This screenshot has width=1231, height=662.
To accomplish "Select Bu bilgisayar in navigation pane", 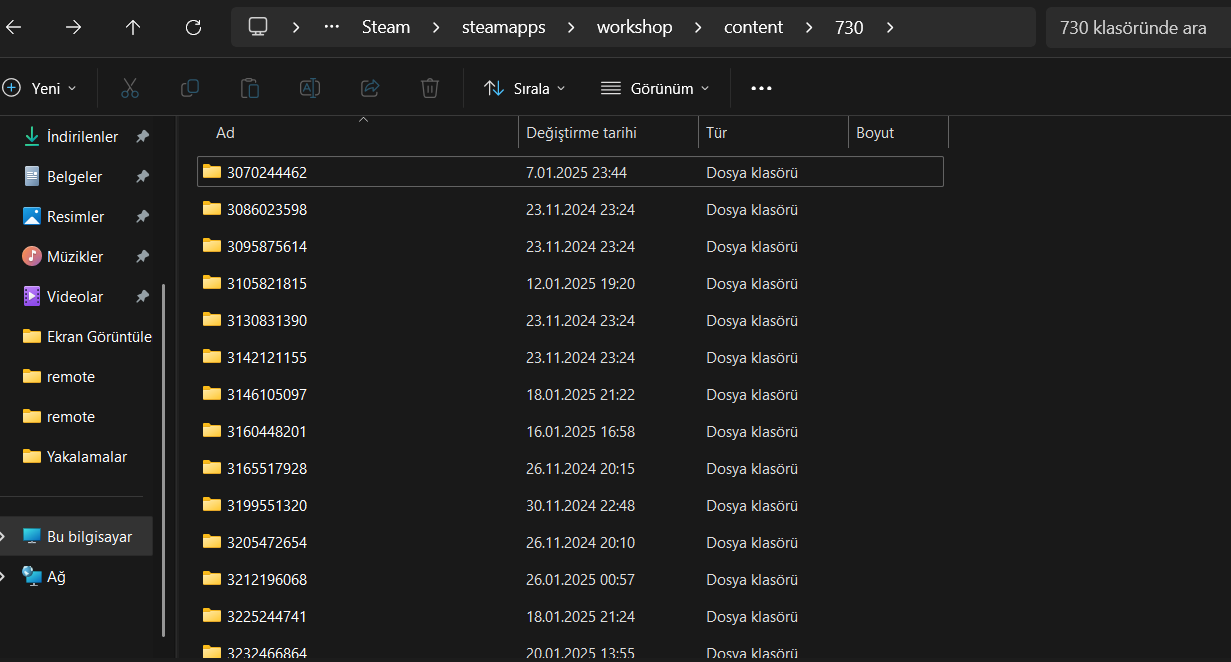I will tap(77, 536).
